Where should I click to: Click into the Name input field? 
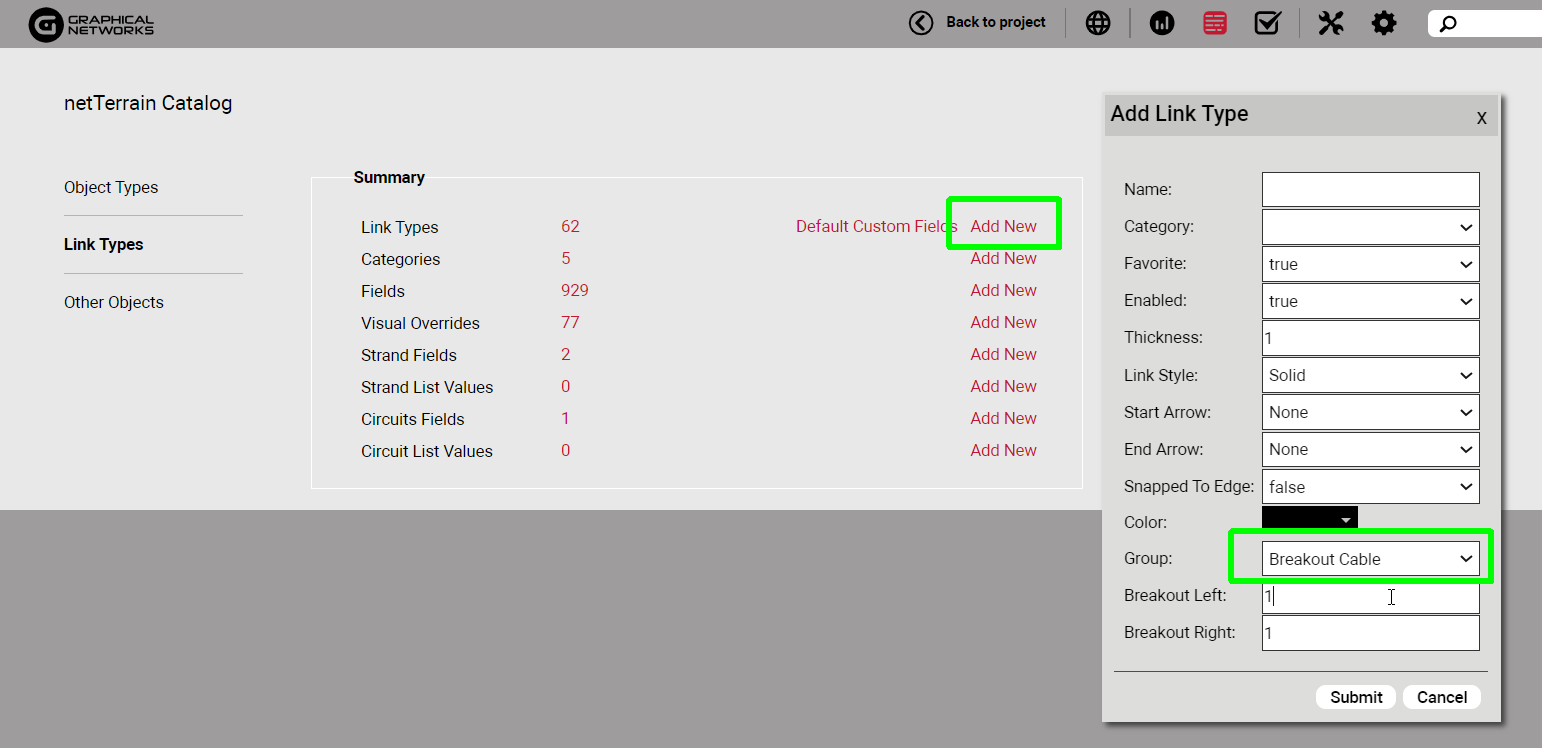(1370, 189)
